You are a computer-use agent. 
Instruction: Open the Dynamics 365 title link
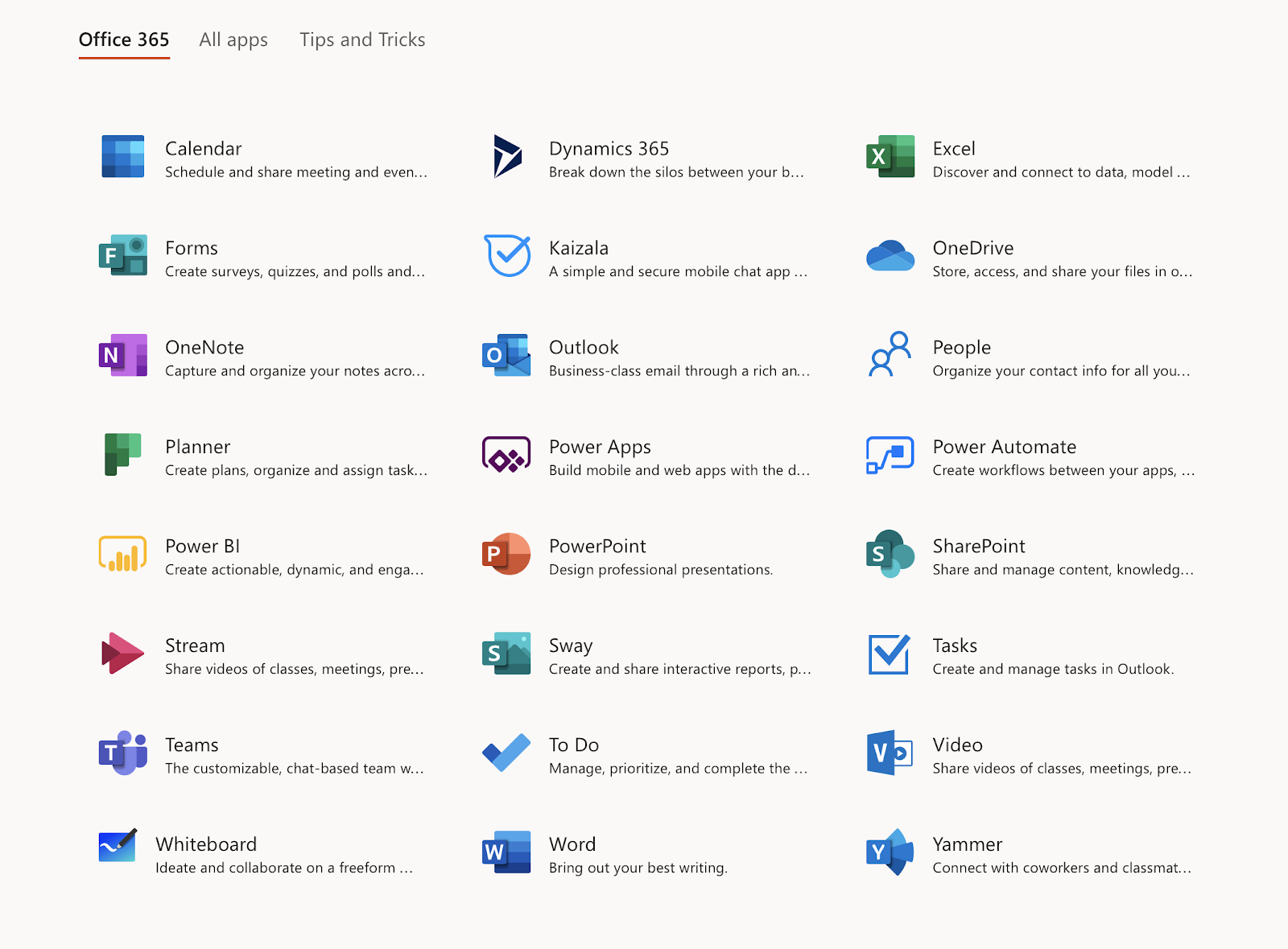(x=609, y=149)
